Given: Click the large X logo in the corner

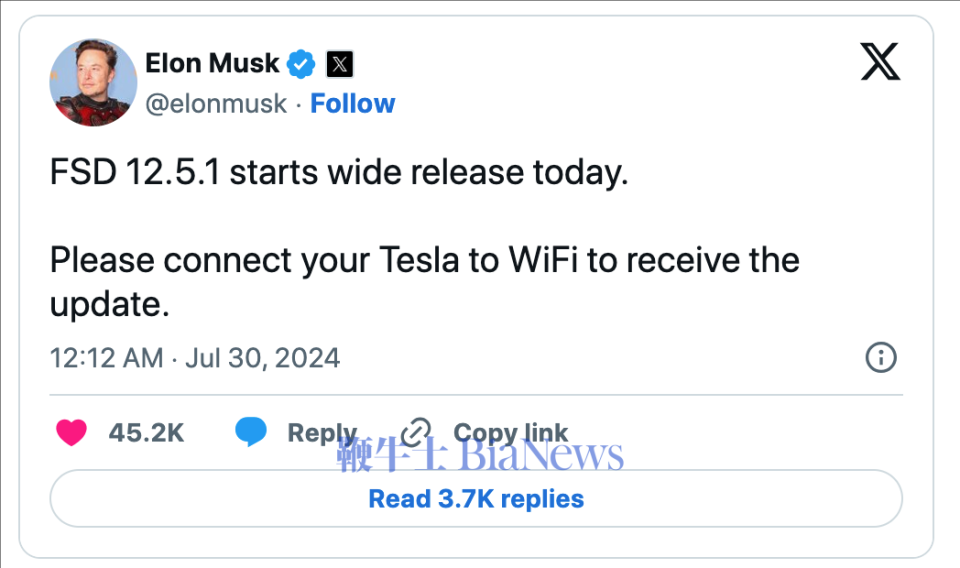Looking at the screenshot, I should click(x=880, y=62).
